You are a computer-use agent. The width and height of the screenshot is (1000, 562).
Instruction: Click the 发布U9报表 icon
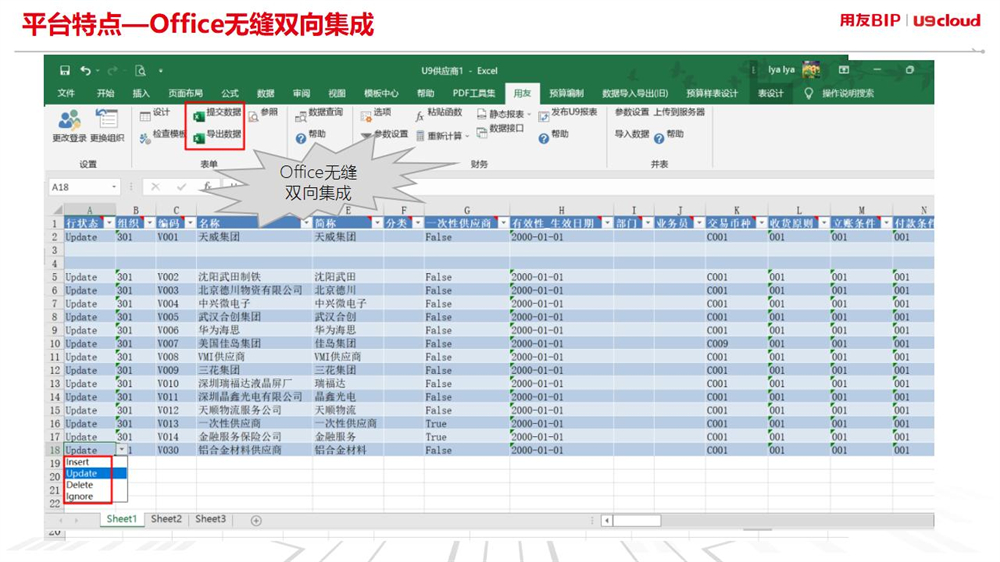[x=543, y=116]
